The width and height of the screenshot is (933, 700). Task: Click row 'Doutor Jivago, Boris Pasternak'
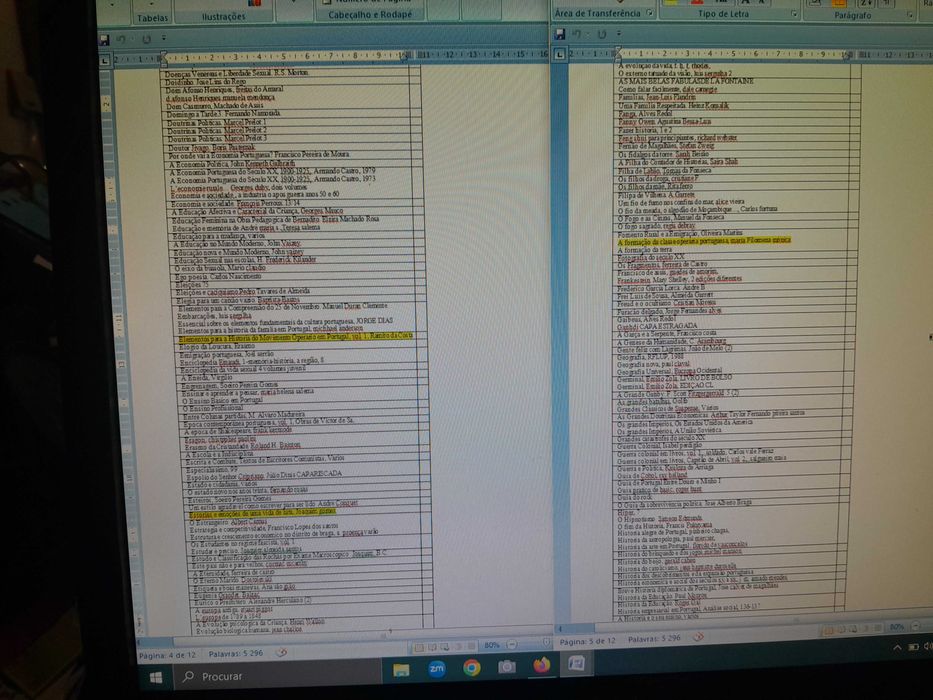212,147
